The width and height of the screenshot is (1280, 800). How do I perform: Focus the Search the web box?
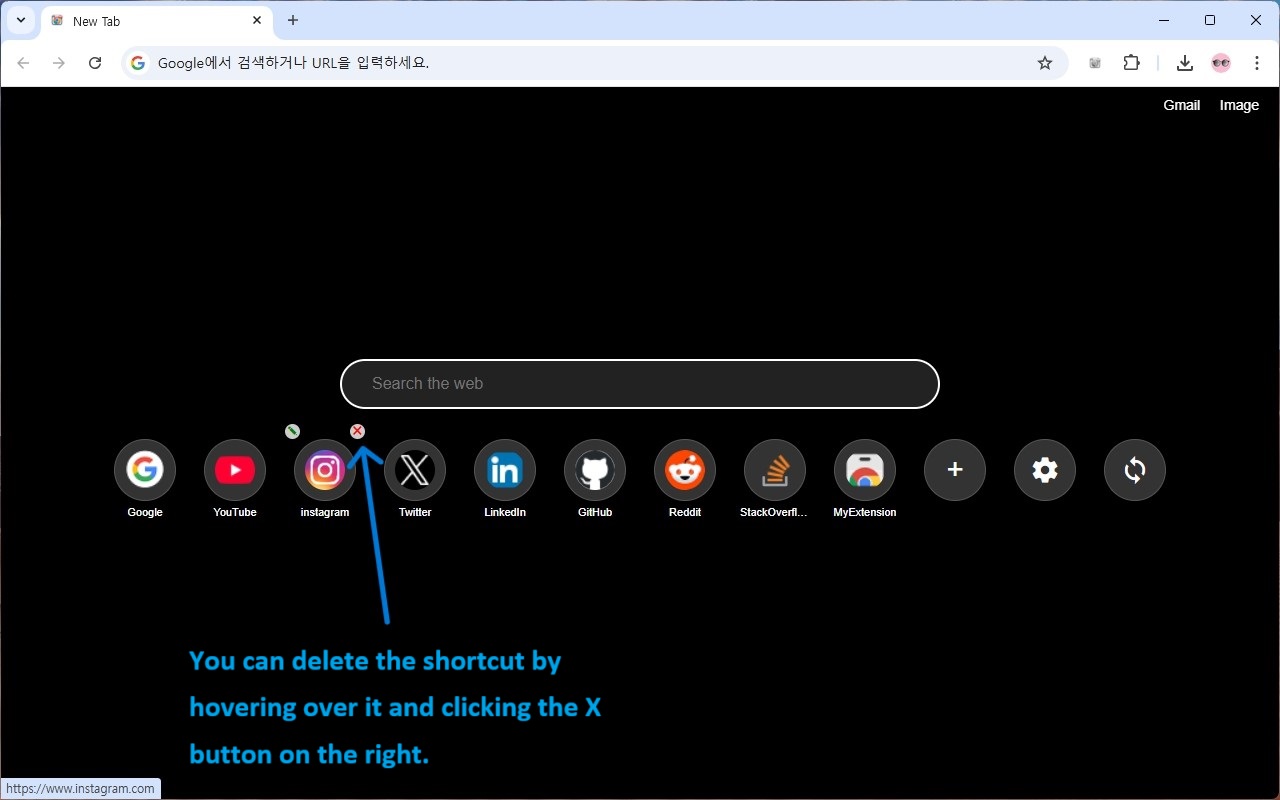click(640, 384)
